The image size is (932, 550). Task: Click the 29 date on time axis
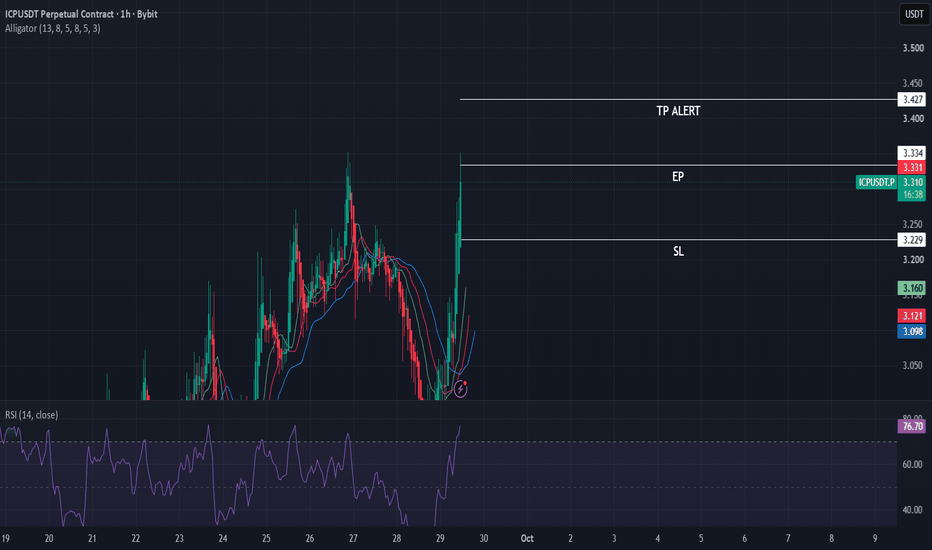440,539
